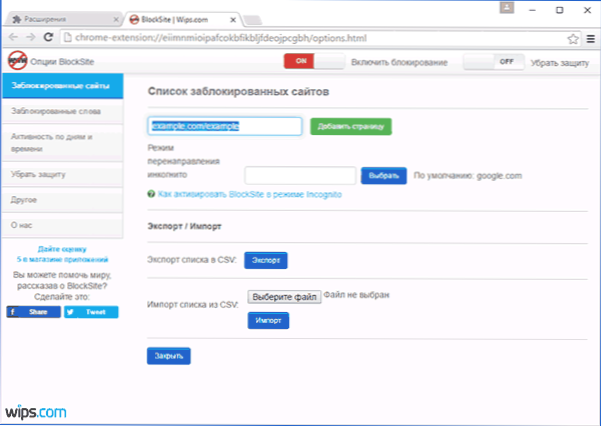Open a new tab button

[252, 20]
